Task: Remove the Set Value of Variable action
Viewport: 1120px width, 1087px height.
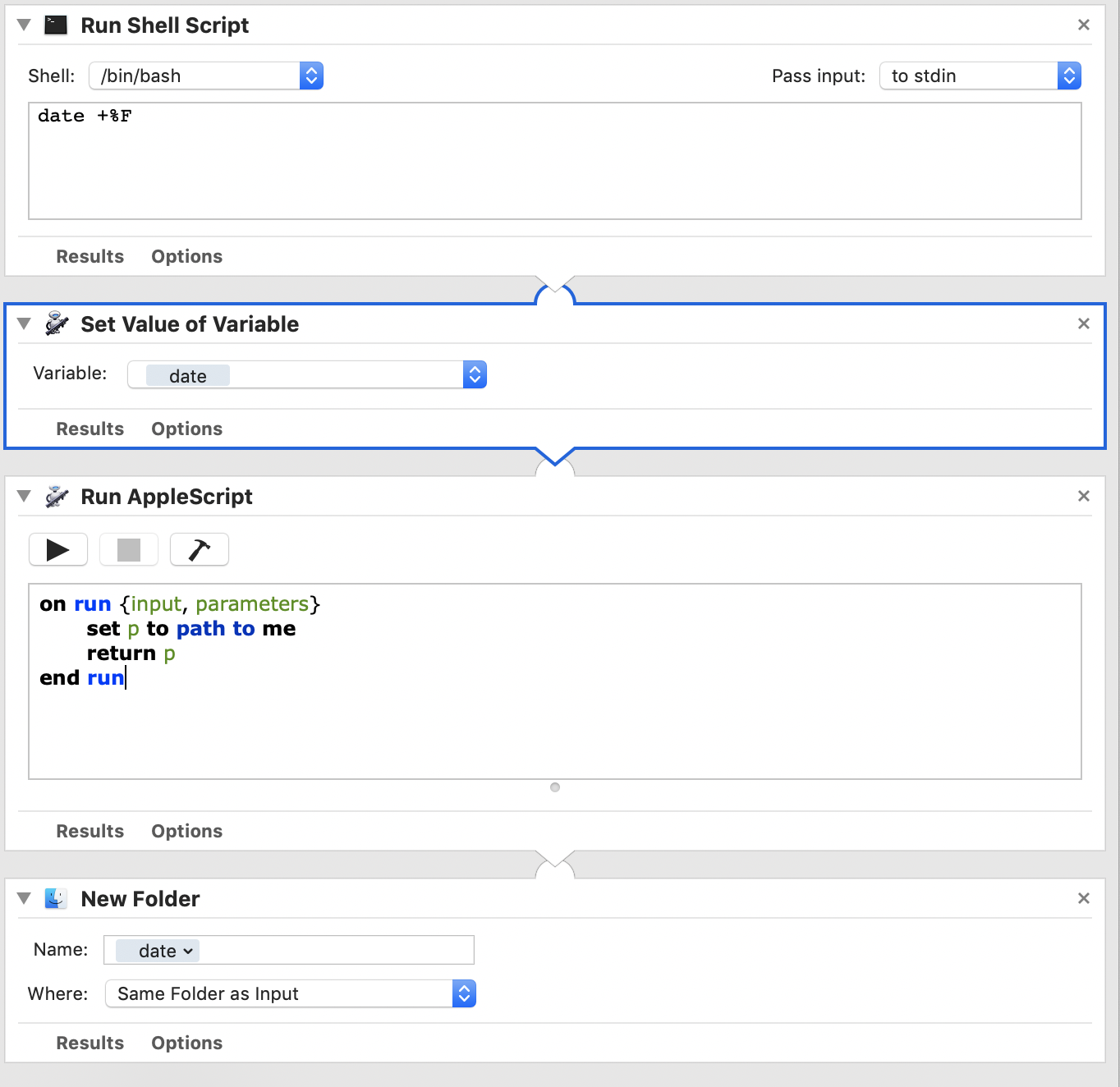Action: pos(1083,323)
